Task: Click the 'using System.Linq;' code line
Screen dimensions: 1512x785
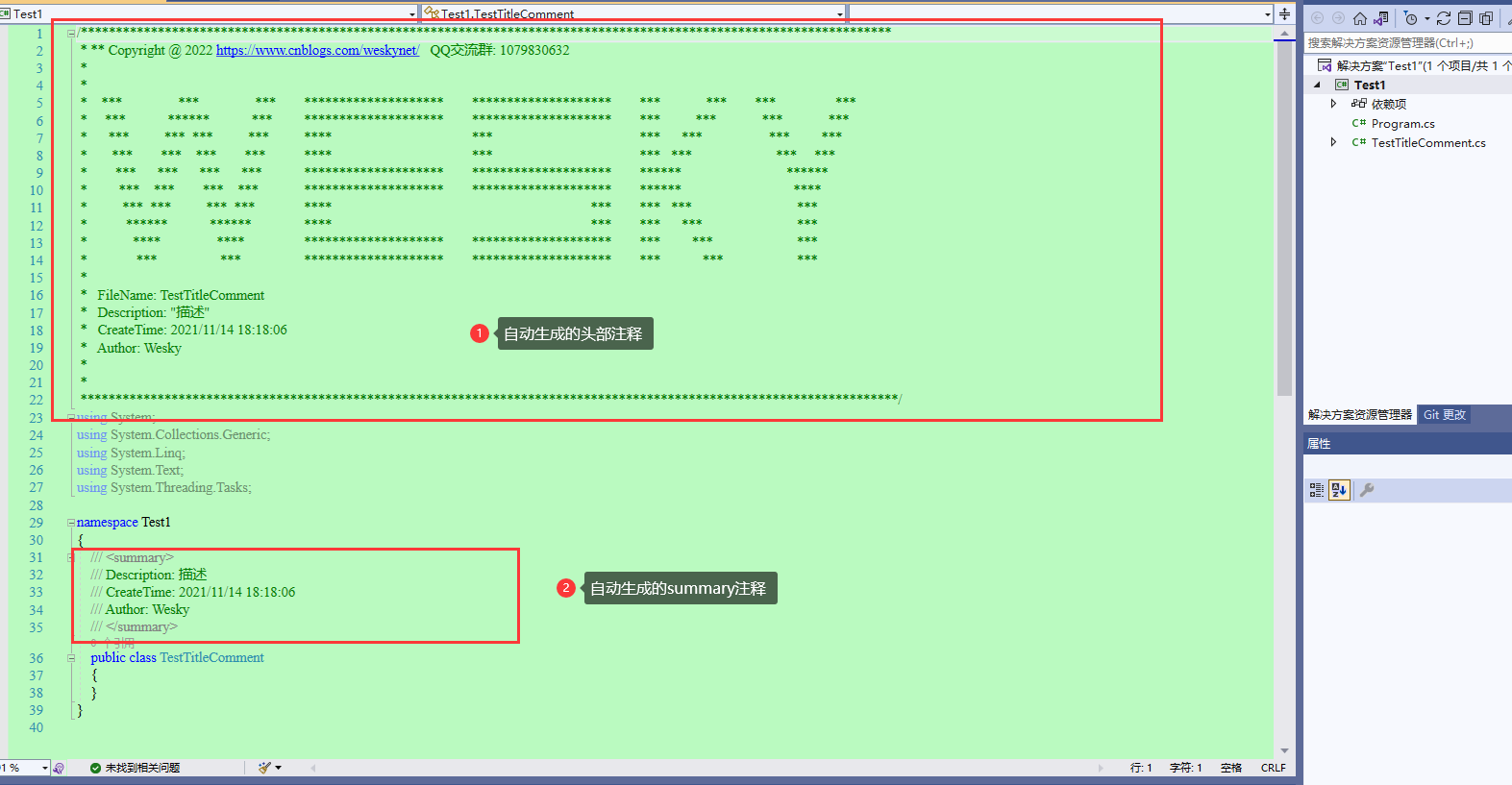Action: pyautogui.click(x=131, y=453)
